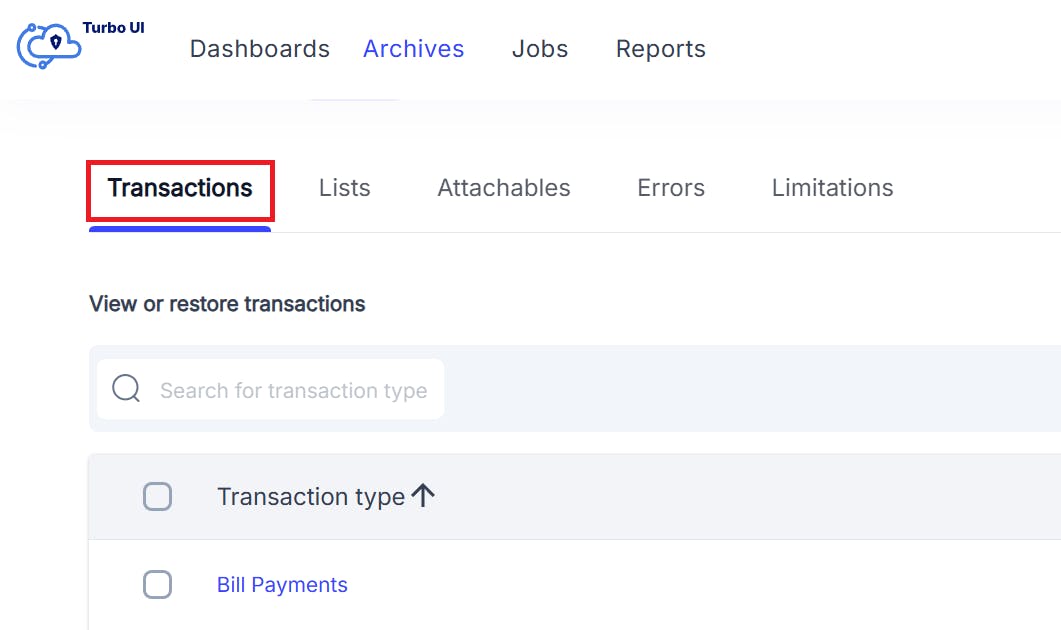Click the magnifying glass search icon
Viewport: 1061px width, 630px height.
pos(126,389)
